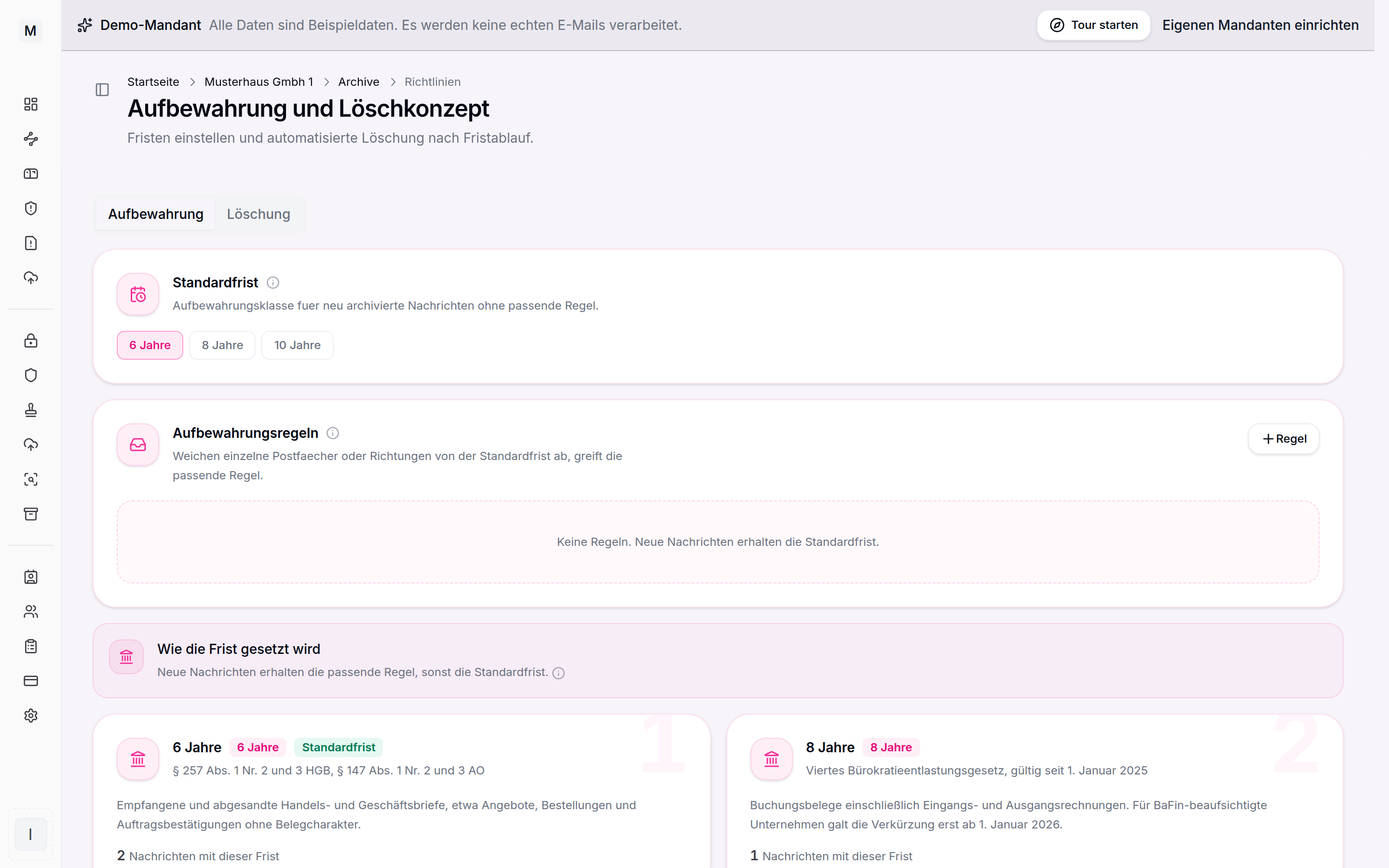Open the mailbox icon in sidebar
1389x868 pixels.
(x=30, y=174)
